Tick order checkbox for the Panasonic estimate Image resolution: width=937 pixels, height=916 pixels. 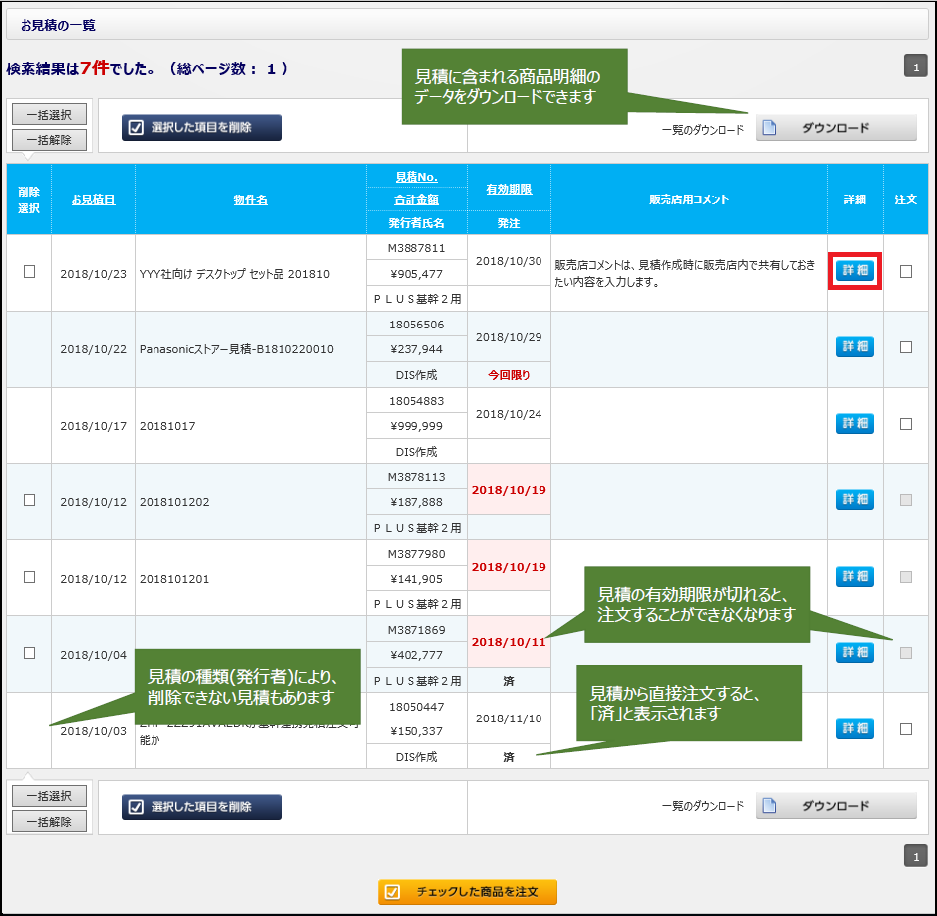[x=906, y=347]
